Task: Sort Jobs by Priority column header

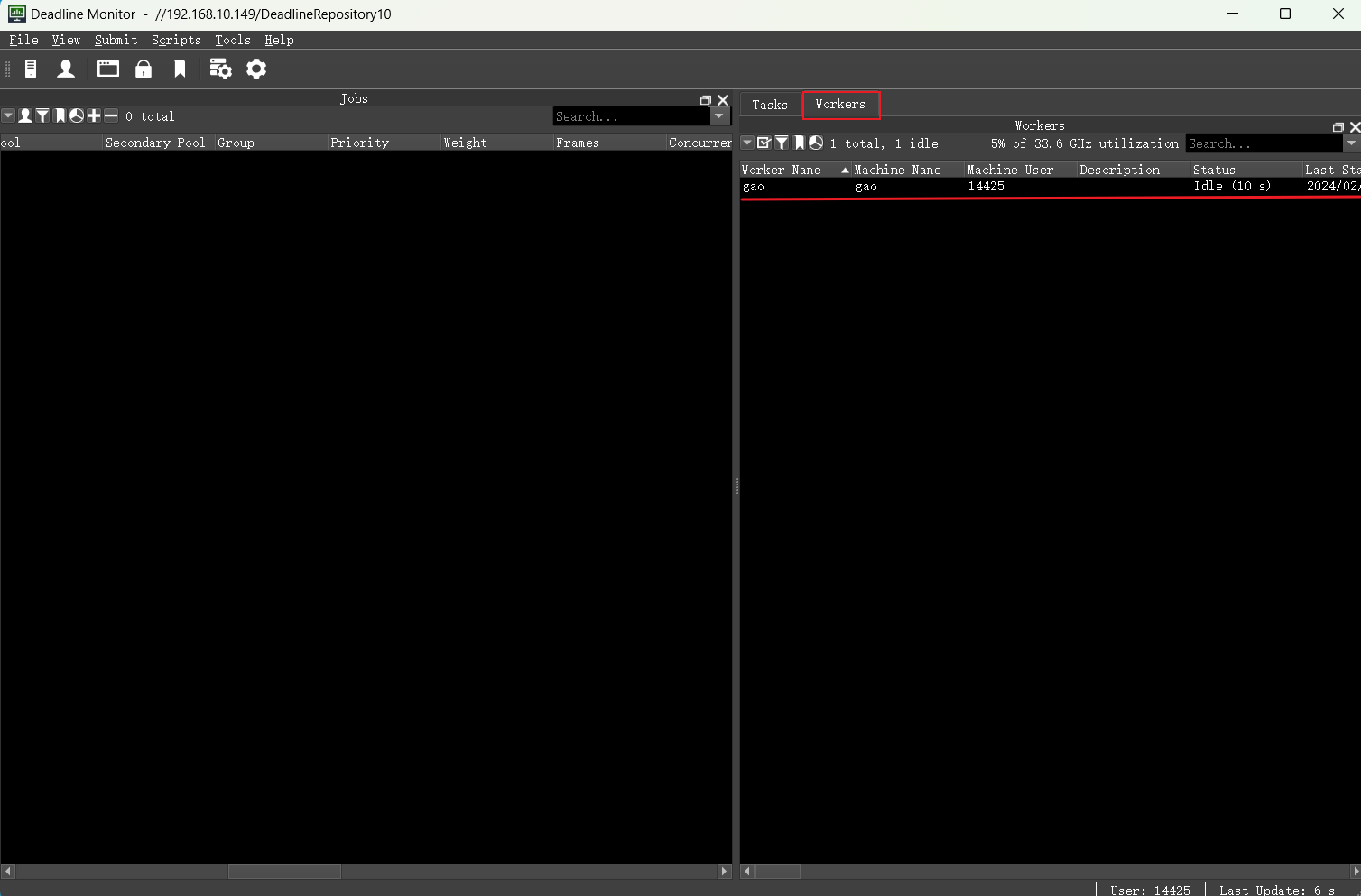Action: coord(384,143)
